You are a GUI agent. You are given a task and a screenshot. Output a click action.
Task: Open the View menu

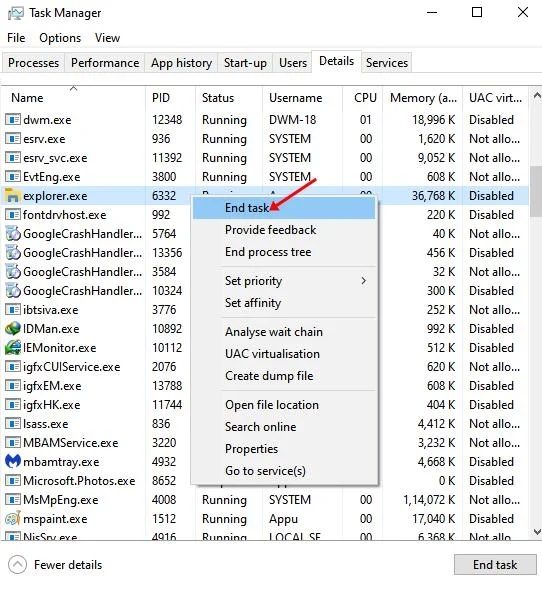point(107,38)
